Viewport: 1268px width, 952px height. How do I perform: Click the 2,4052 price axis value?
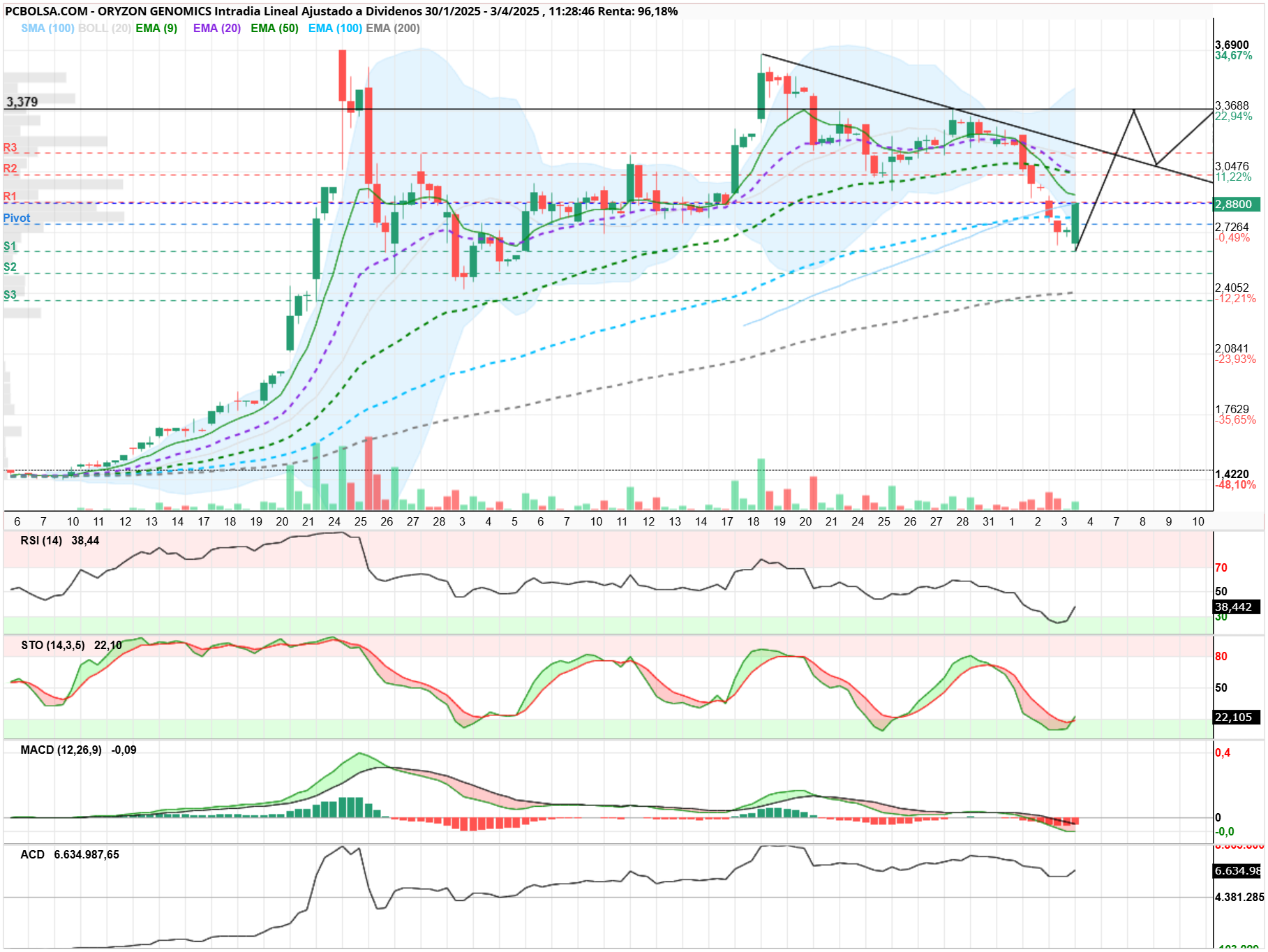coord(1232,288)
